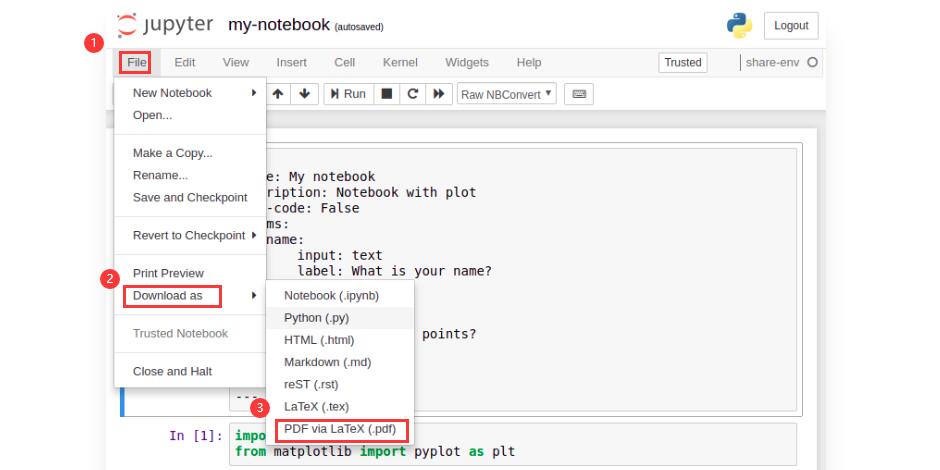Download as Markdown (.md)
The width and height of the screenshot is (940, 470).
[340, 362]
